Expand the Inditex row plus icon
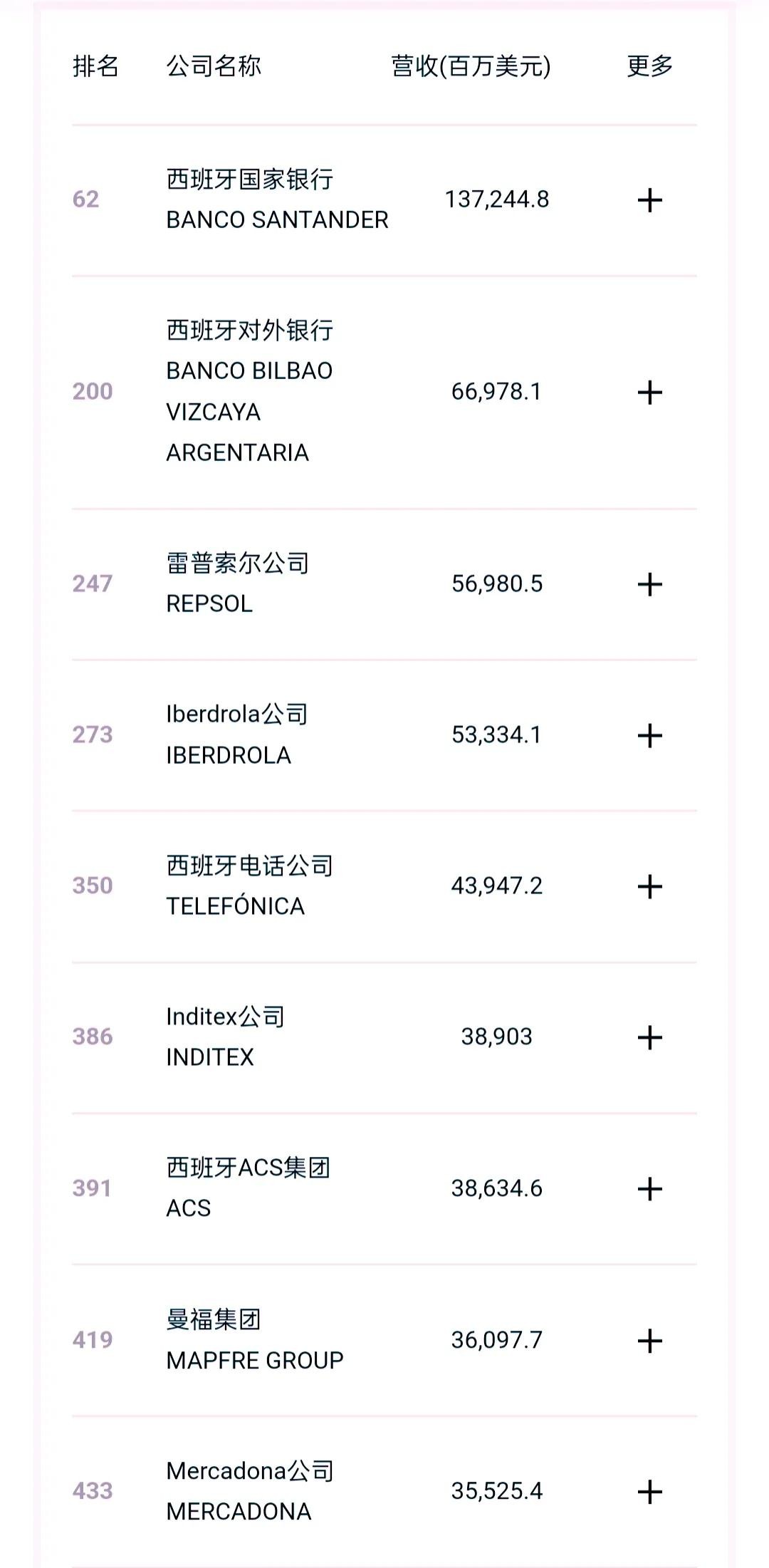Image resolution: width=769 pixels, height=1568 pixels. click(x=649, y=1038)
